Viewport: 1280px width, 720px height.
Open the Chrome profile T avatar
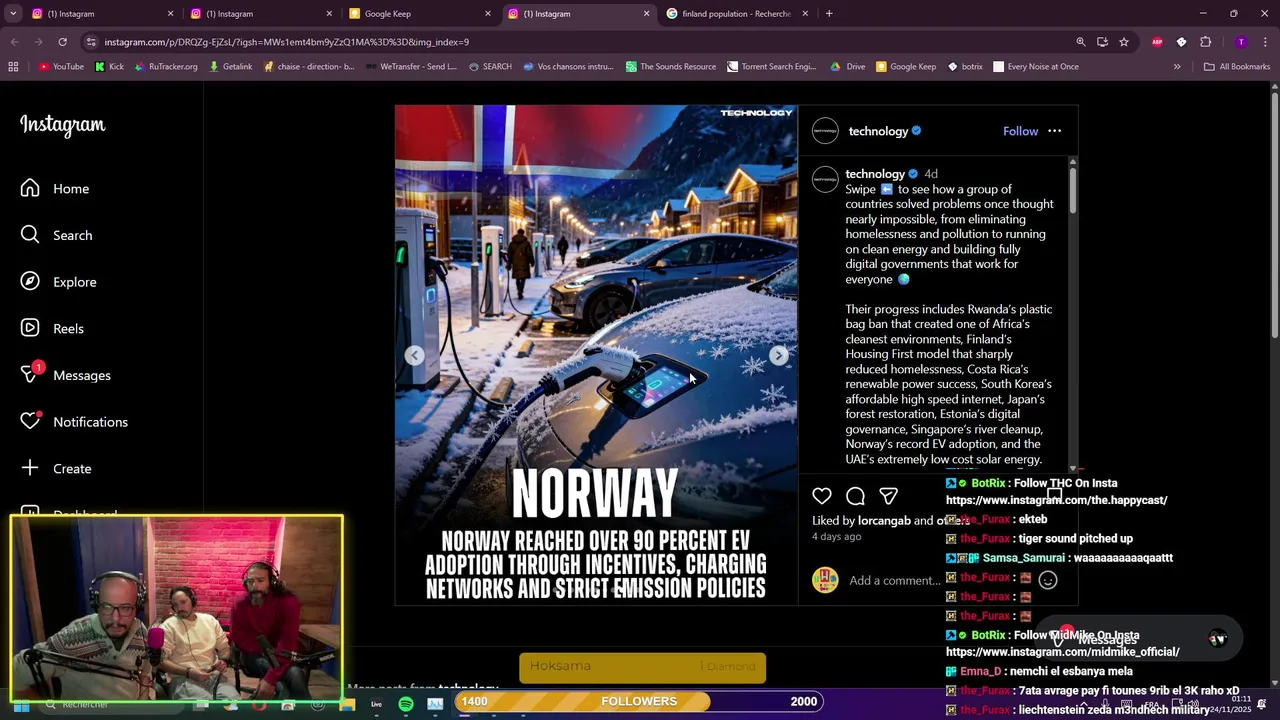click(1241, 42)
